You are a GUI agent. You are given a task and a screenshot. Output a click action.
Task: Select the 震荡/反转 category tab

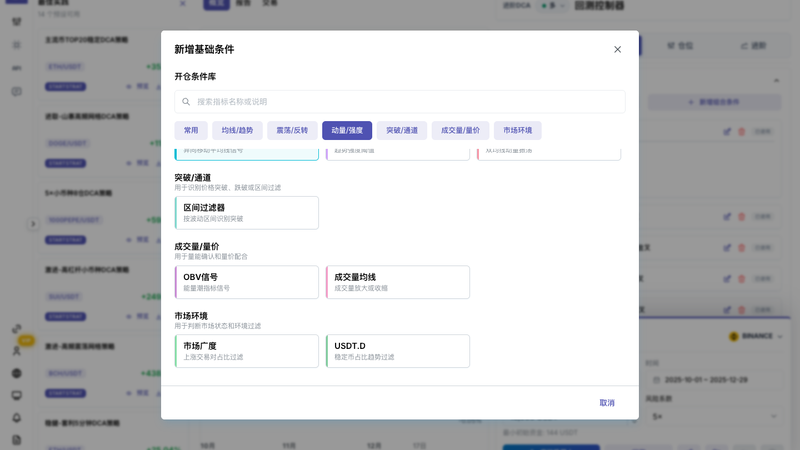pos(292,131)
